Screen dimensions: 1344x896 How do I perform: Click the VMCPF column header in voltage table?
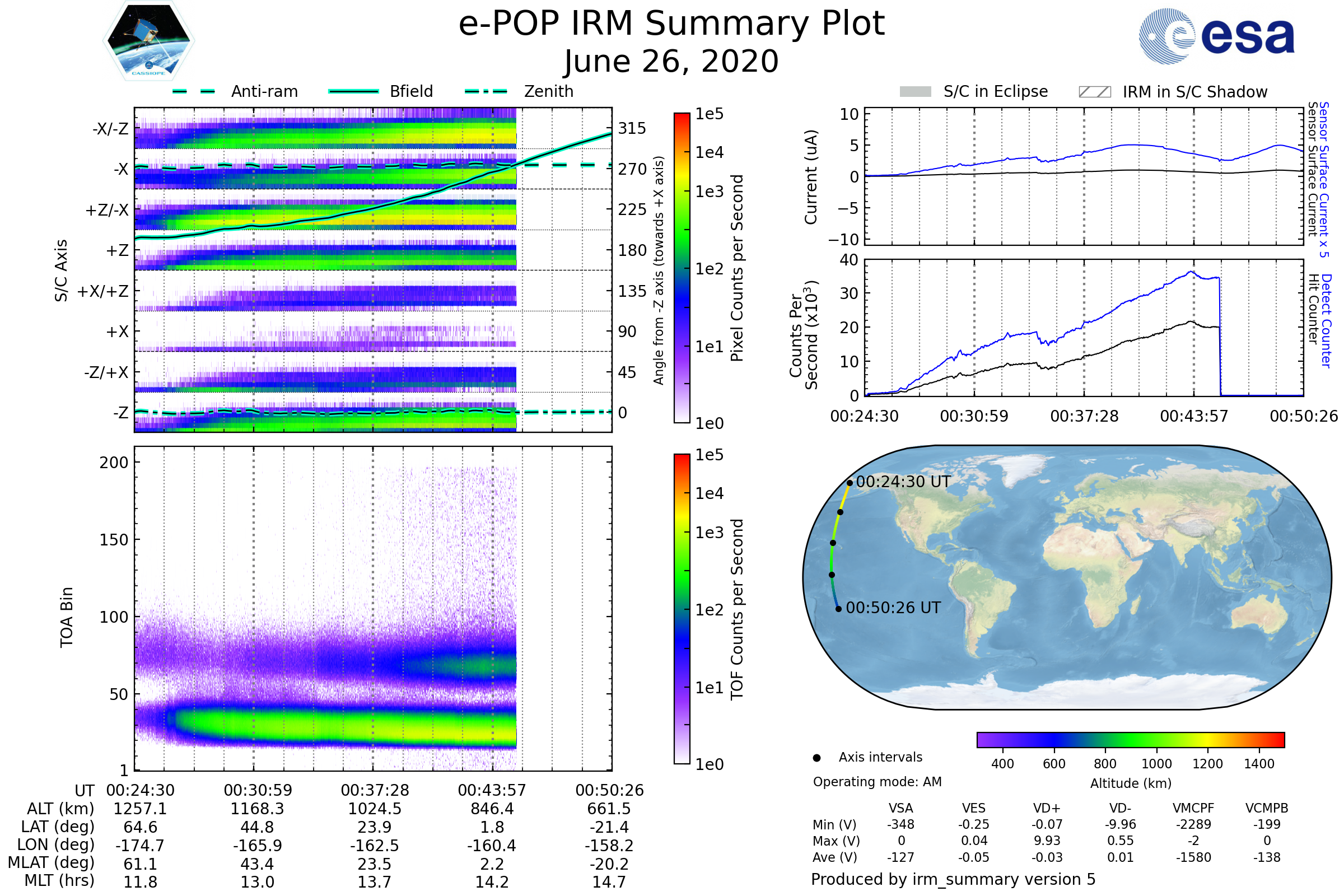(x=1193, y=808)
